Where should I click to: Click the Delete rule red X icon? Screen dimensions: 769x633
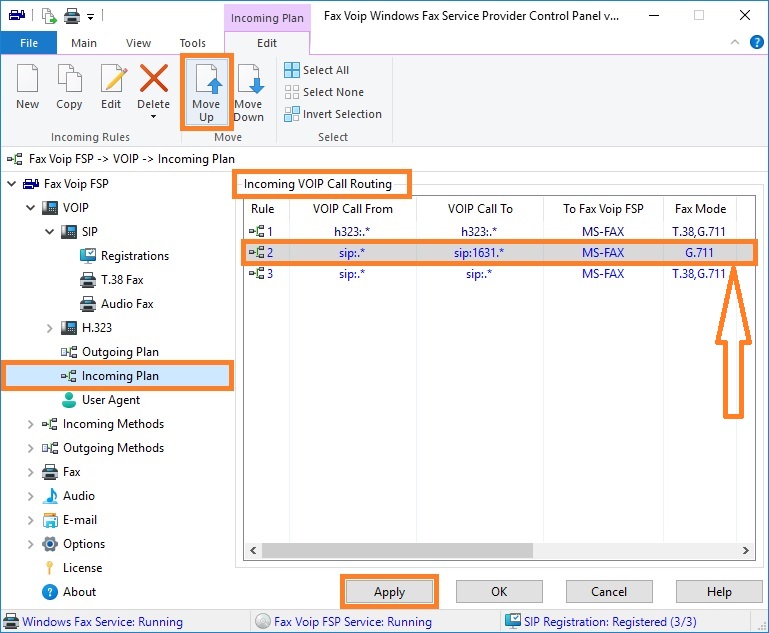tap(154, 78)
